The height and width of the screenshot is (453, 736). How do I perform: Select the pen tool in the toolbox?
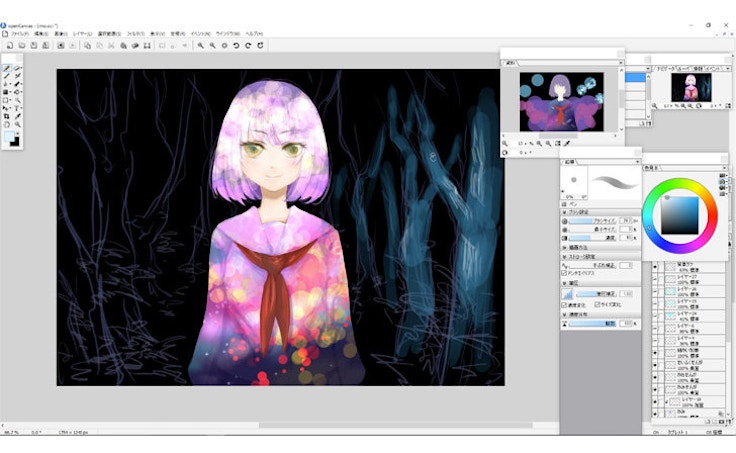click(x=7, y=69)
